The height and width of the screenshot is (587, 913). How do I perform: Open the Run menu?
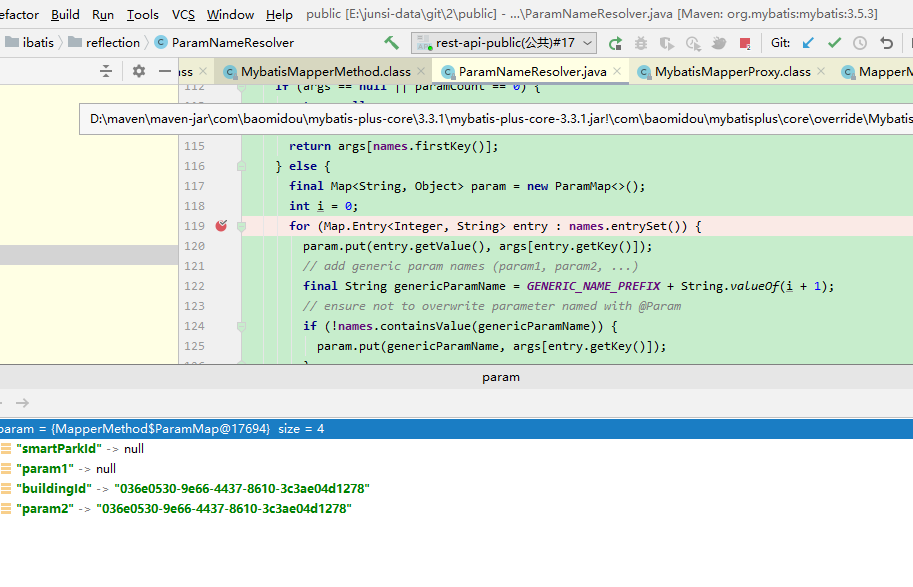(x=103, y=15)
